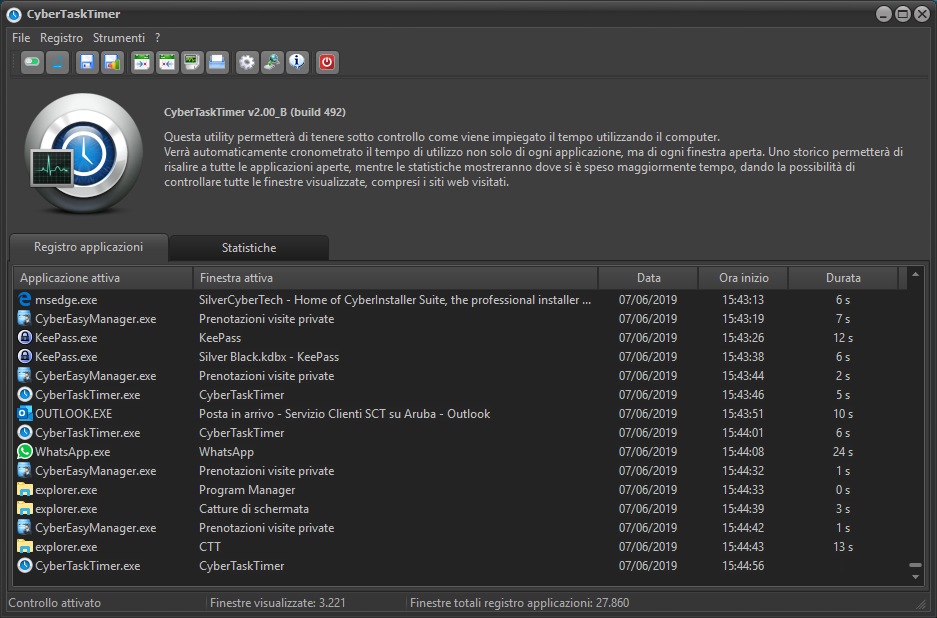Click the start time 15:43:13

pyautogui.click(x=743, y=300)
